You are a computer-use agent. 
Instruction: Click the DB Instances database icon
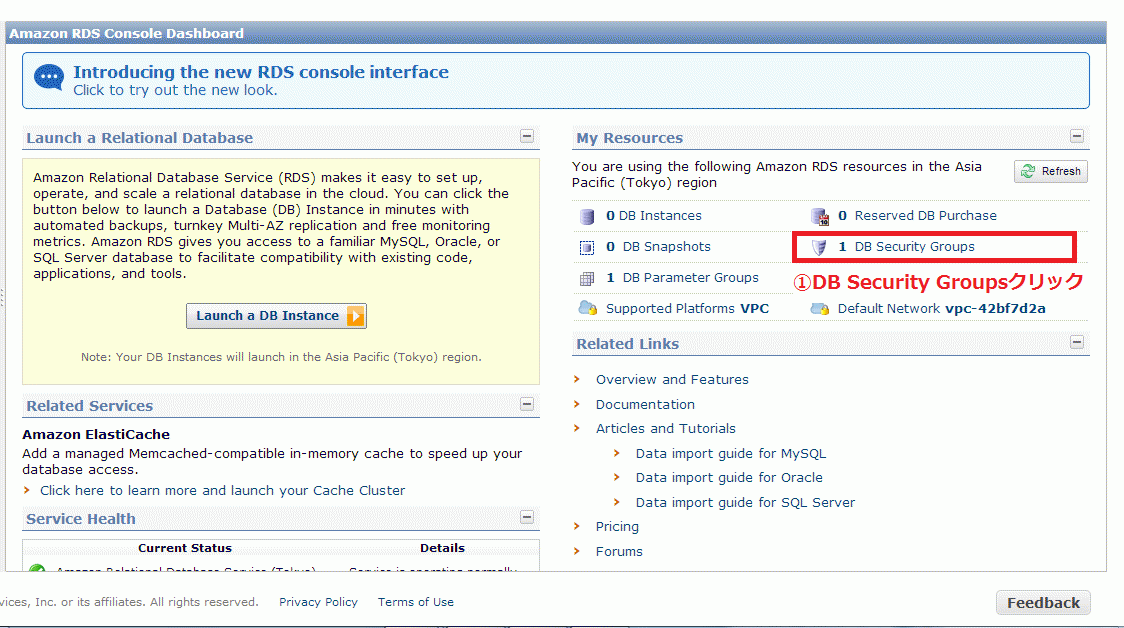(587, 217)
